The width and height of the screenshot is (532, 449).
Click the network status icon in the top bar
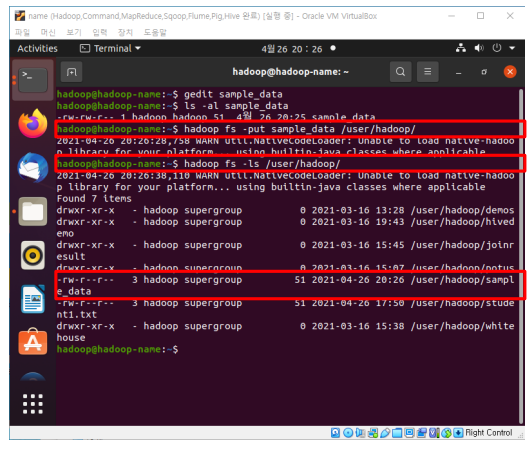pos(460,48)
